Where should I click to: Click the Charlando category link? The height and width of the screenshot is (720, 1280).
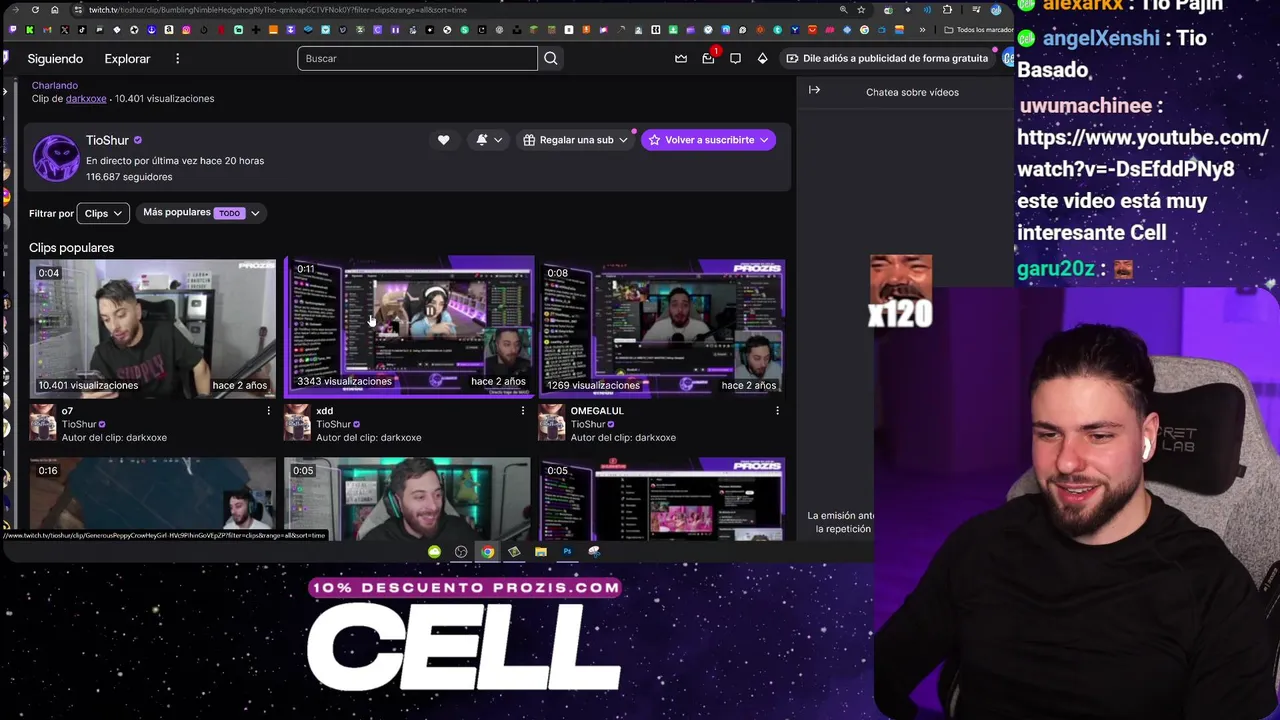pyautogui.click(x=55, y=85)
